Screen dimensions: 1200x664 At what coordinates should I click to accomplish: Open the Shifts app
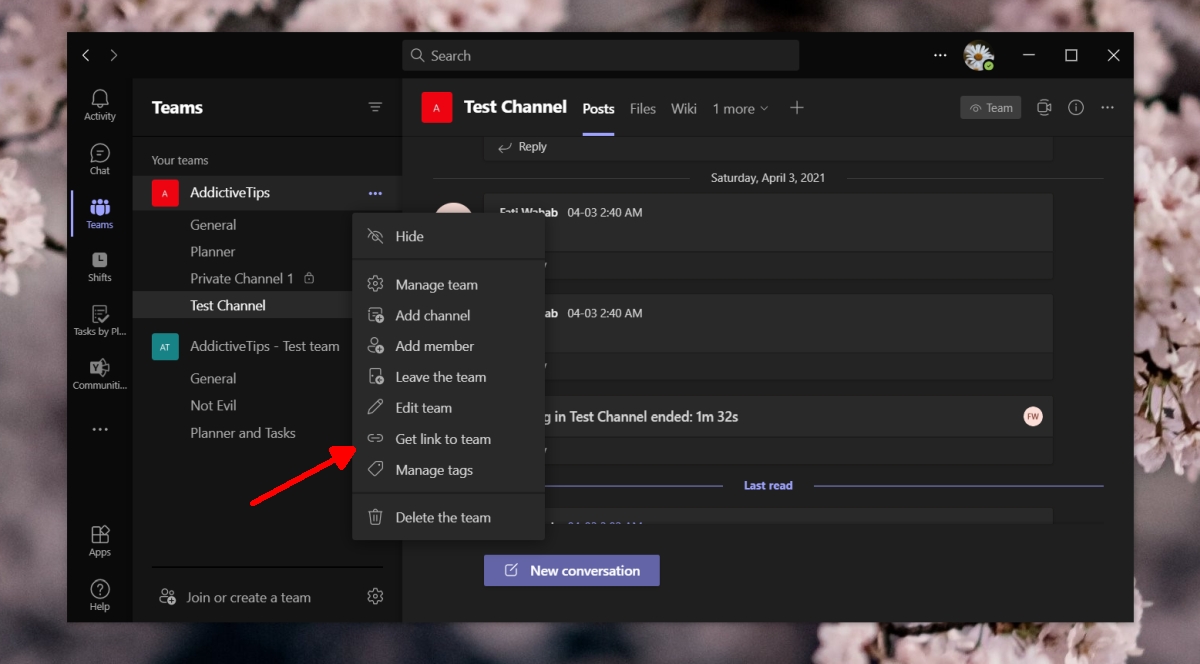point(99,266)
